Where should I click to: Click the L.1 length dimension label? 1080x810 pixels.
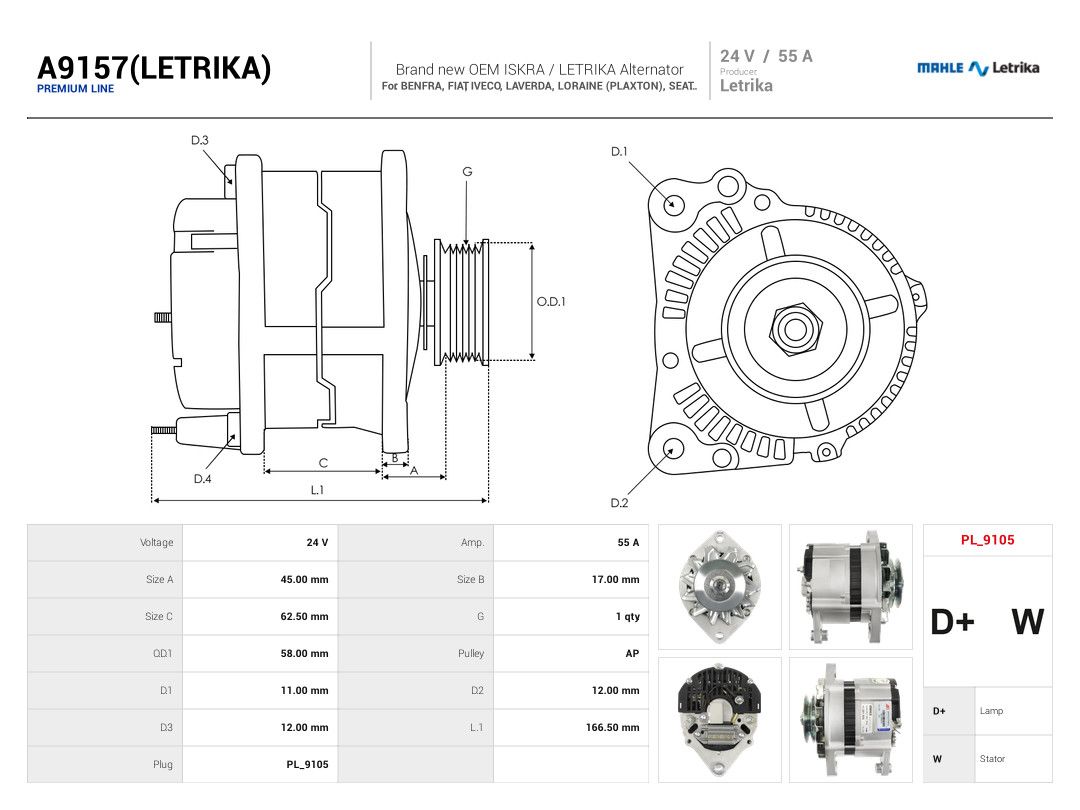click(x=318, y=490)
